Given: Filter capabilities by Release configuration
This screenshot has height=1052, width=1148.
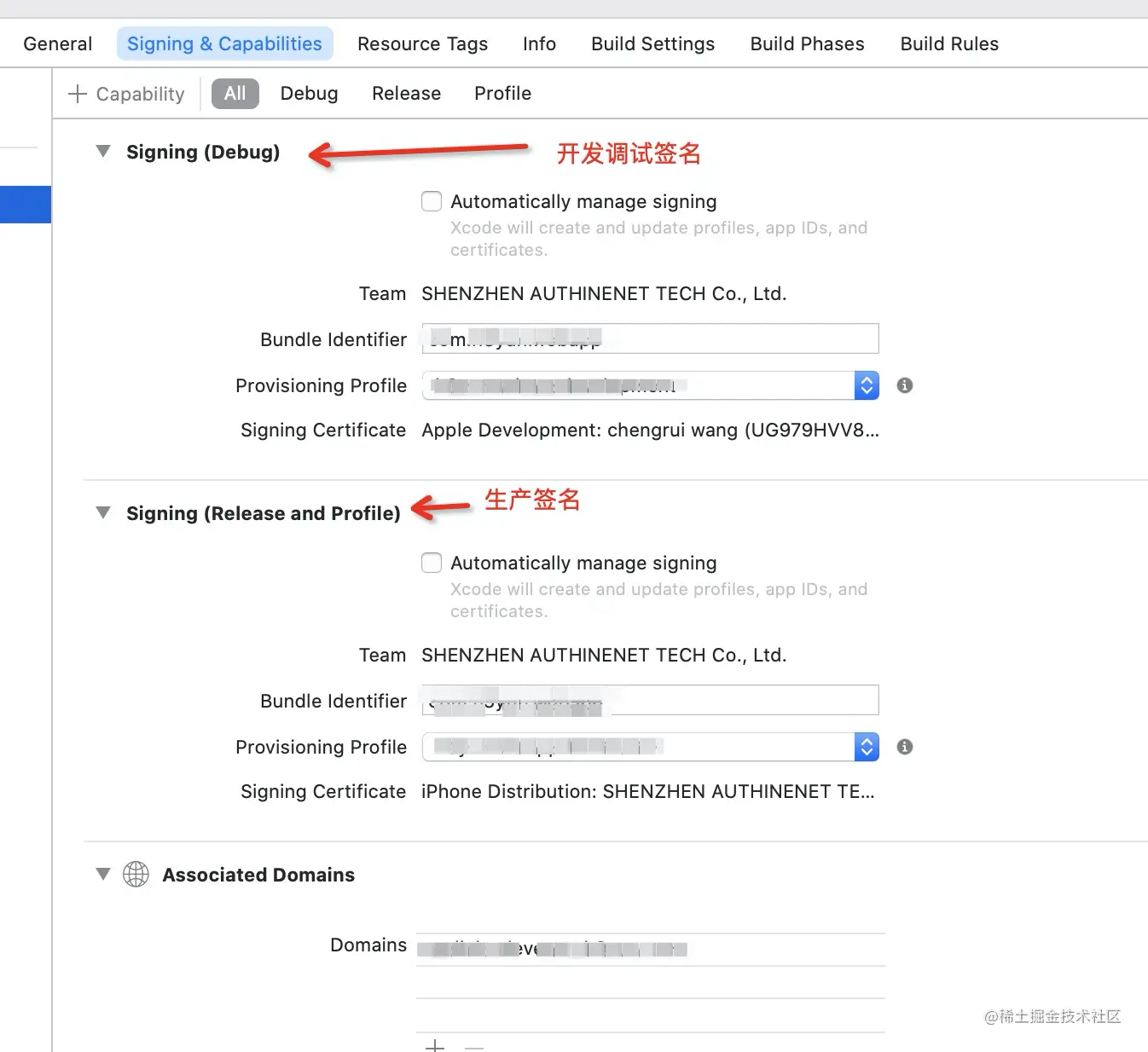Looking at the screenshot, I should [406, 94].
